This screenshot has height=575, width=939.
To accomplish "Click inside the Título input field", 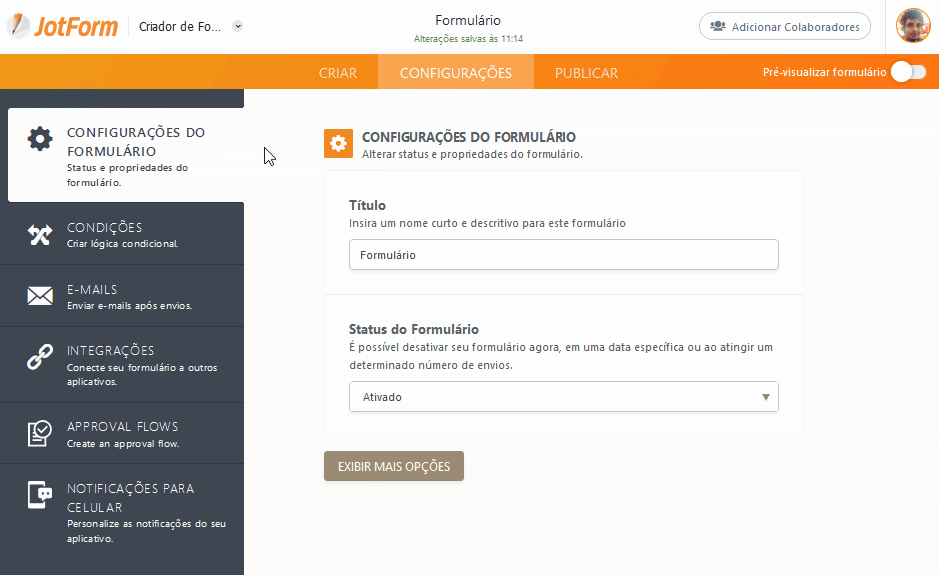I will 564,255.
